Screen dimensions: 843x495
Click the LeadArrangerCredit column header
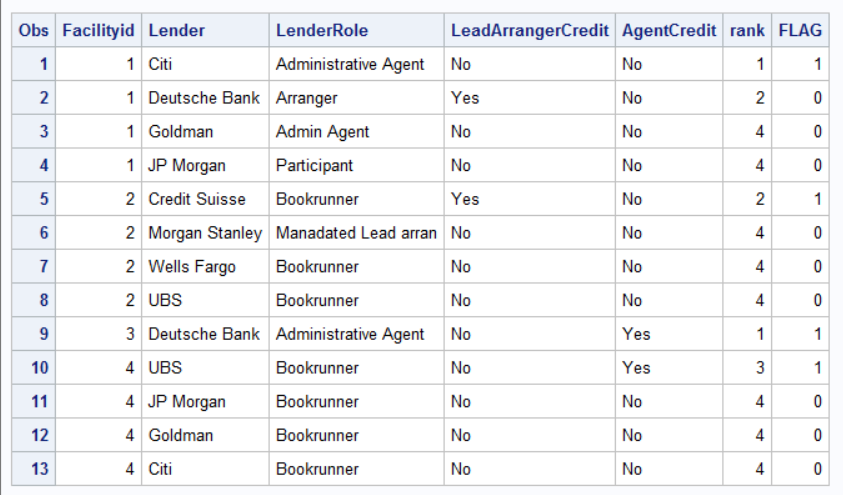[x=529, y=31]
